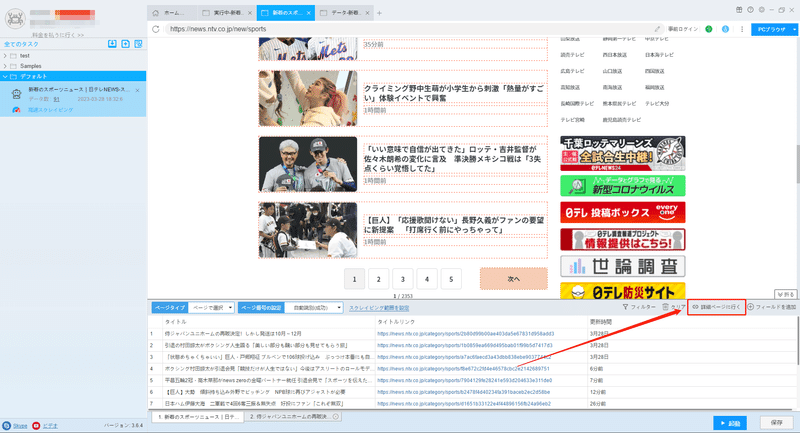Click the robot icon of the sports news task
The height and width of the screenshot is (433, 800).
click(x=16, y=94)
